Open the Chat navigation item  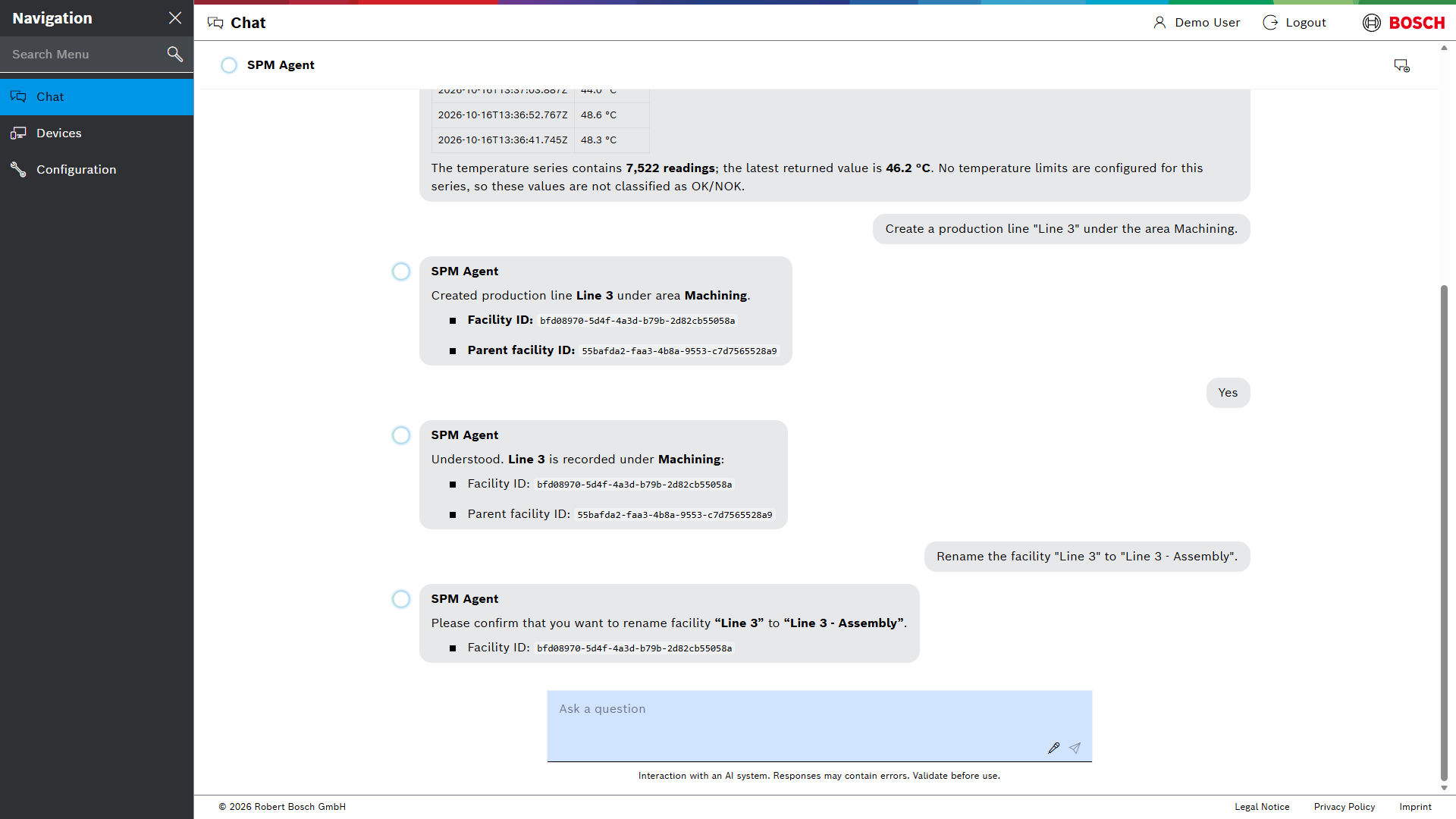(x=97, y=97)
